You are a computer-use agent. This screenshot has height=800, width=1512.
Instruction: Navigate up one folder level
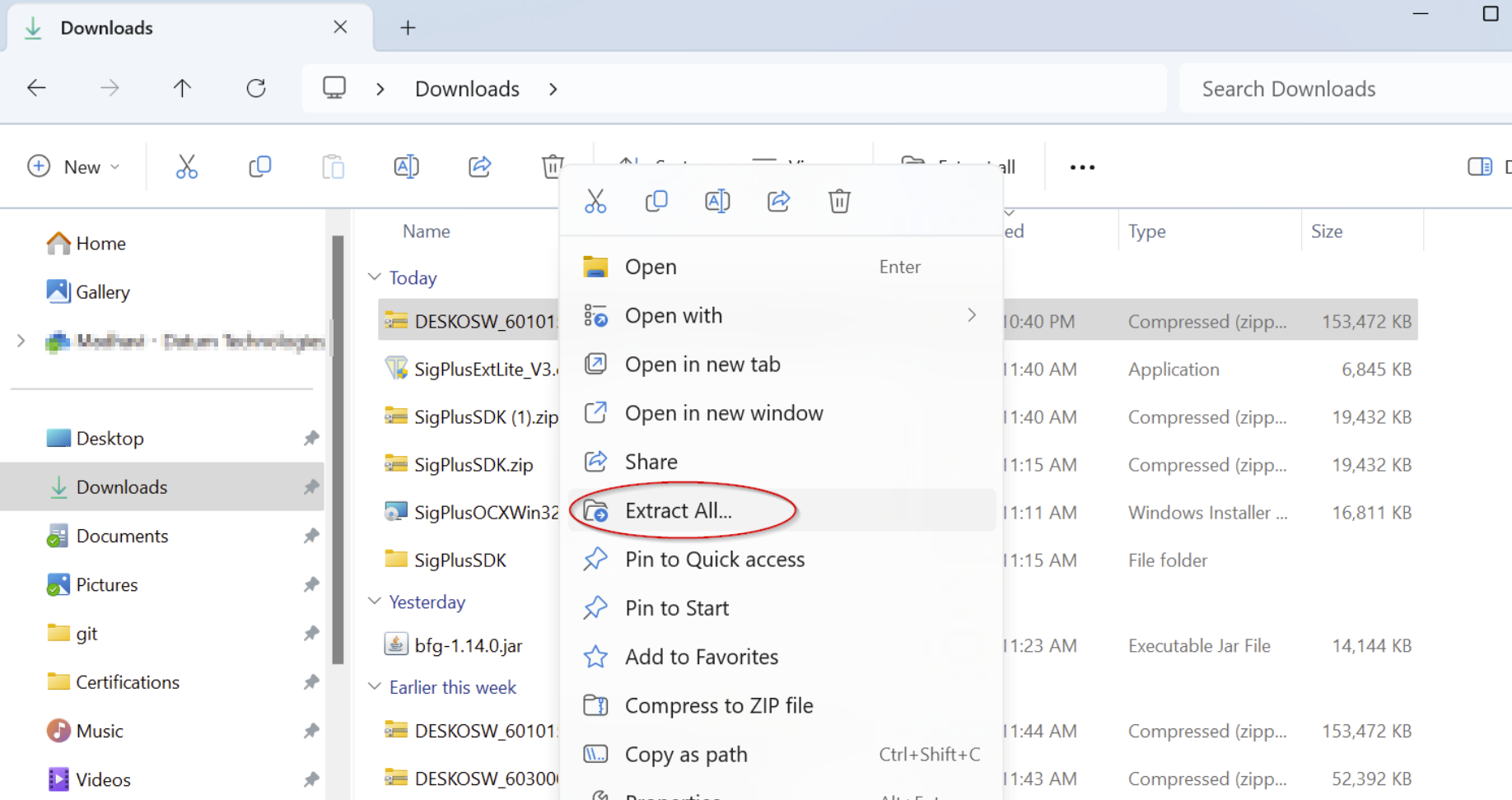pos(182,87)
